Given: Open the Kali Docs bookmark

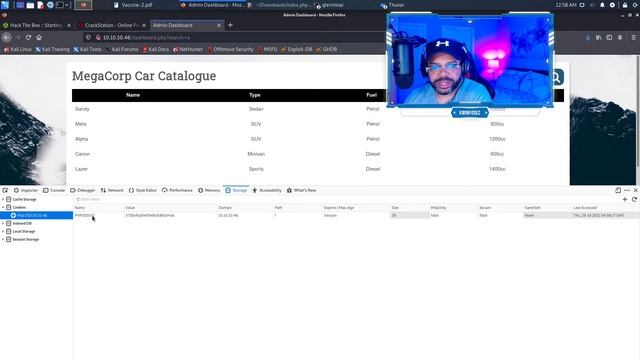Looking at the screenshot, I should point(156,49).
